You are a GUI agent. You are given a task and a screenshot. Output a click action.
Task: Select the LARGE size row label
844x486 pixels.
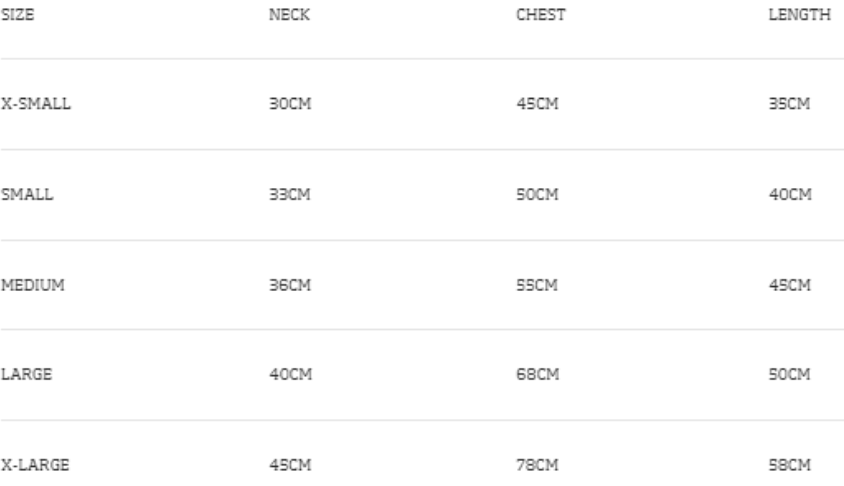[x=26, y=375]
